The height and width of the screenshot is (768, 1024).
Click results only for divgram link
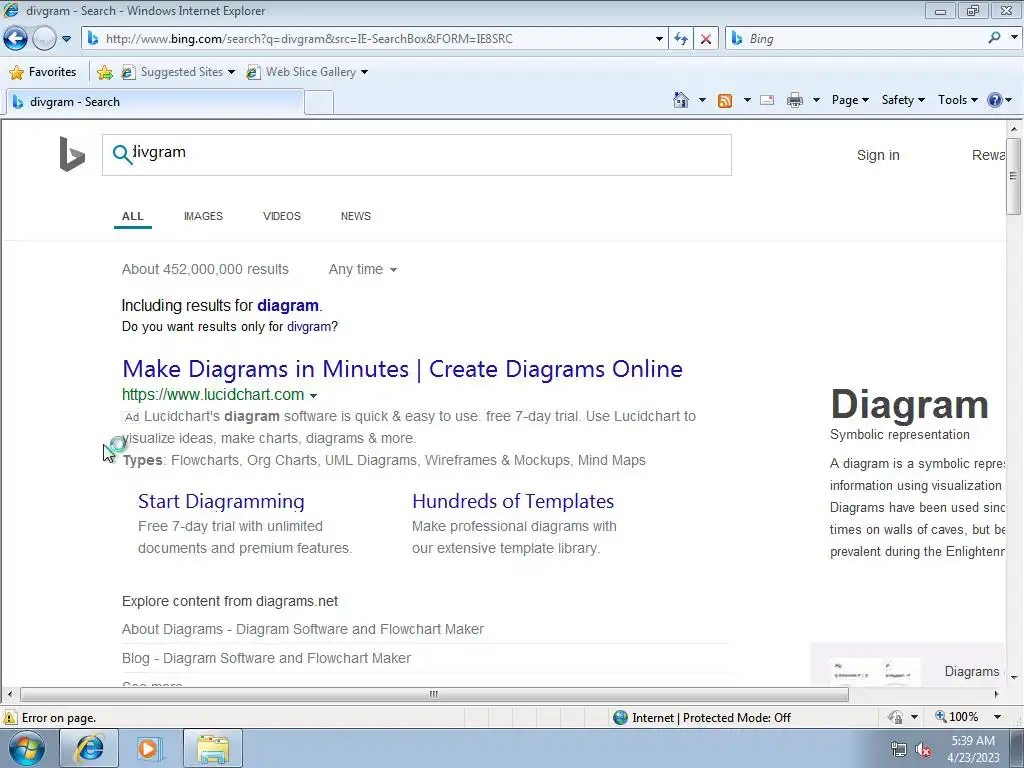coord(309,327)
